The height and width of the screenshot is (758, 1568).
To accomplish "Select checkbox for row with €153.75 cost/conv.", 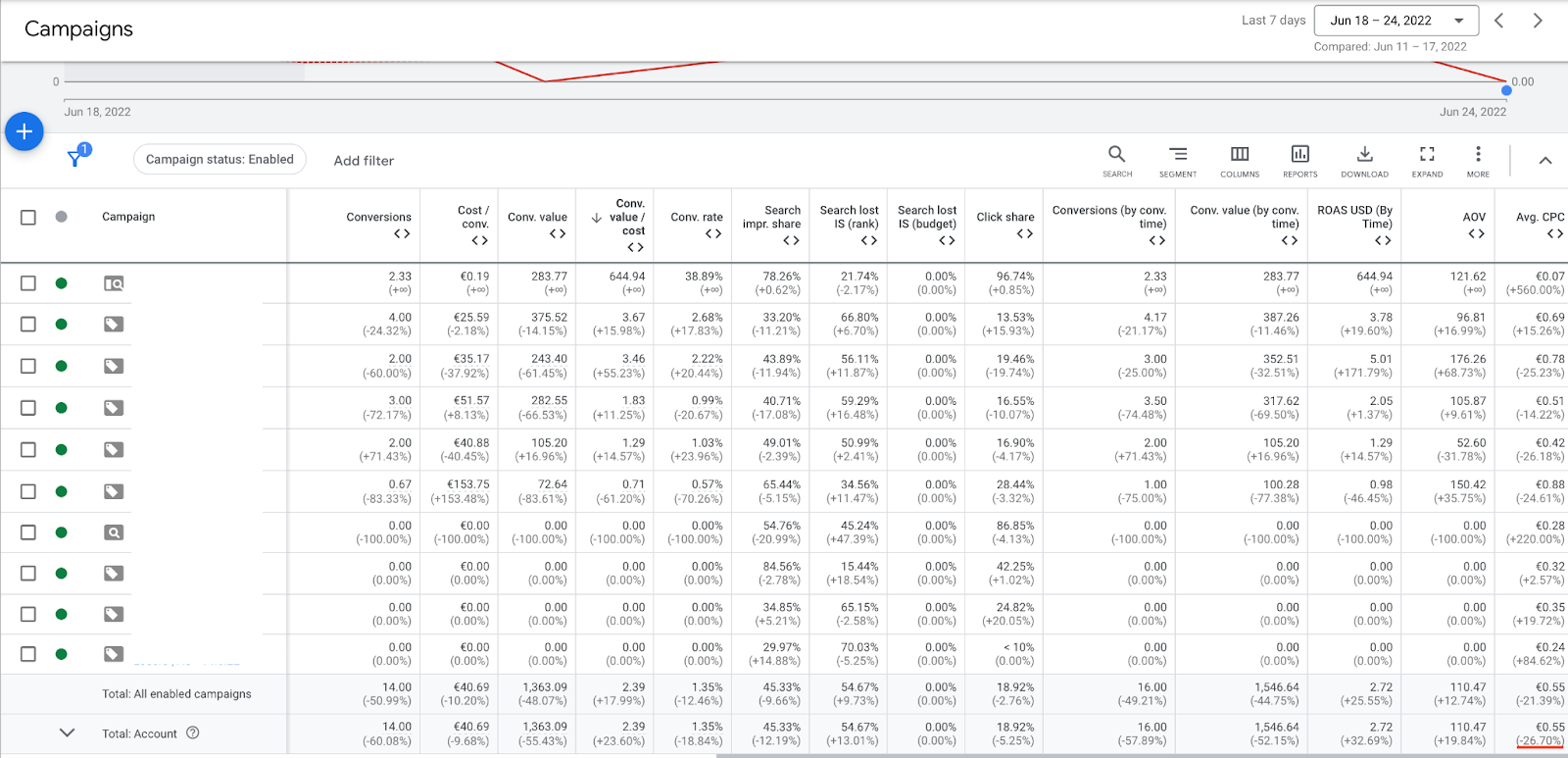I will pos(28,491).
